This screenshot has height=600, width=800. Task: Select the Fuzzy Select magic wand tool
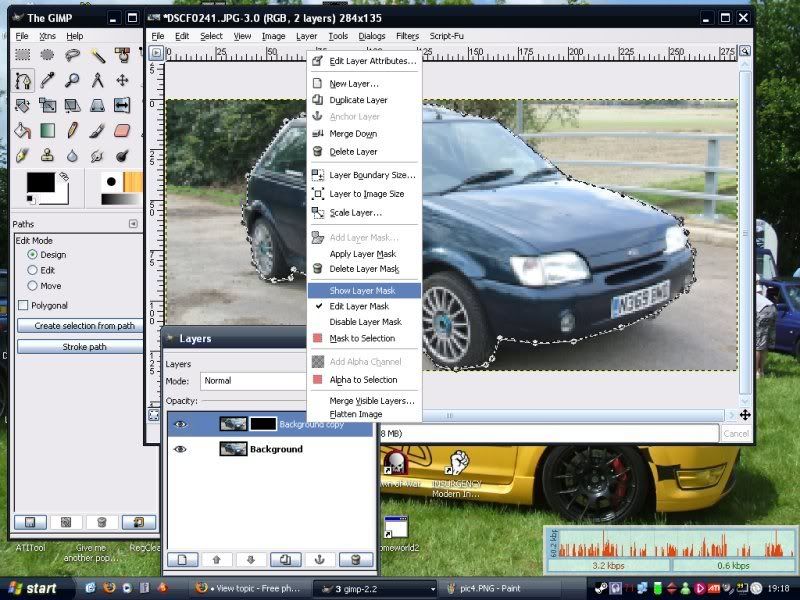coord(97,55)
